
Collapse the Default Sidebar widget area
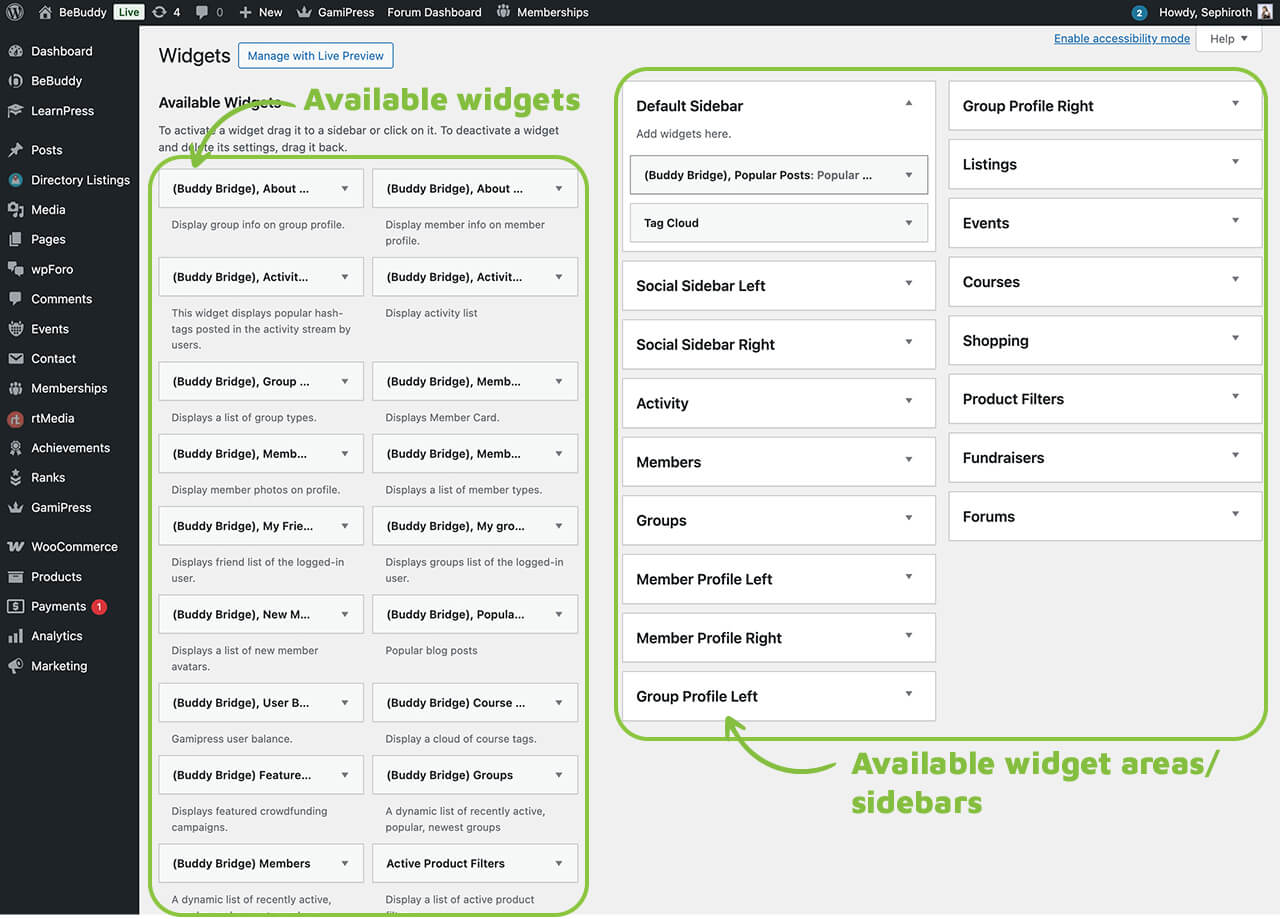click(x=908, y=103)
